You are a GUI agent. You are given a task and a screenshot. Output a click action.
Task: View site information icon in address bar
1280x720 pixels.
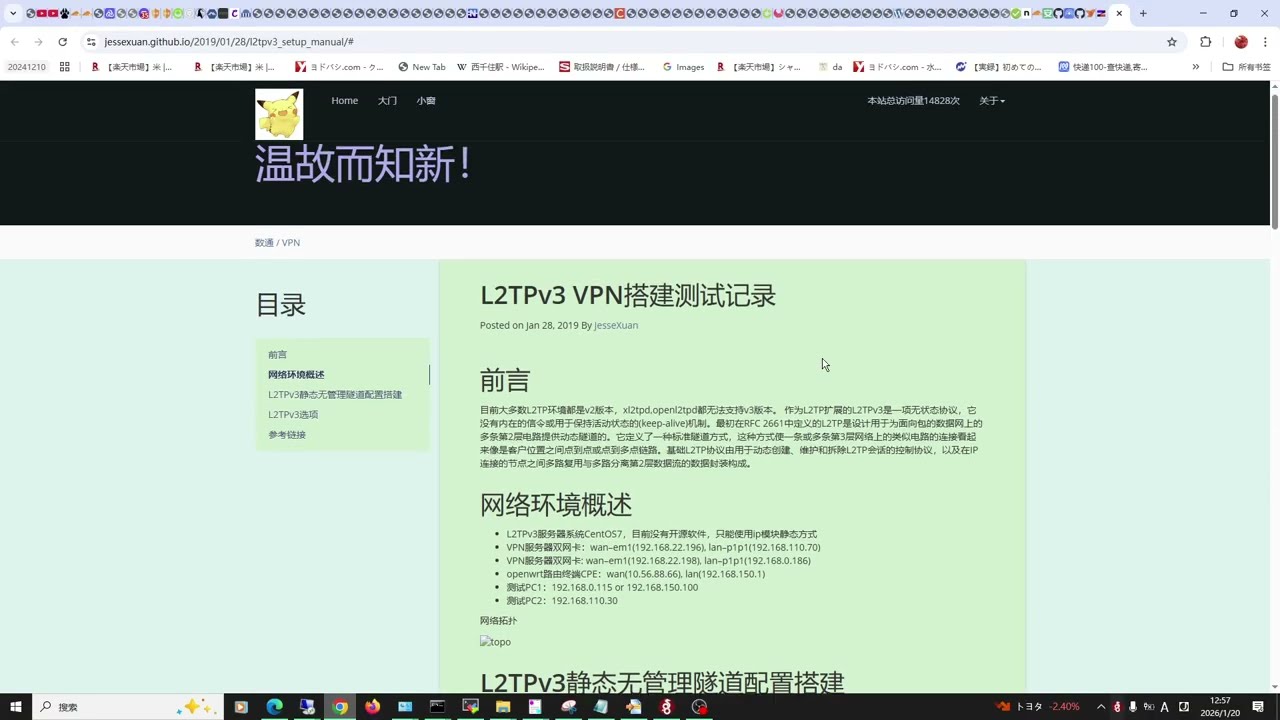91,42
